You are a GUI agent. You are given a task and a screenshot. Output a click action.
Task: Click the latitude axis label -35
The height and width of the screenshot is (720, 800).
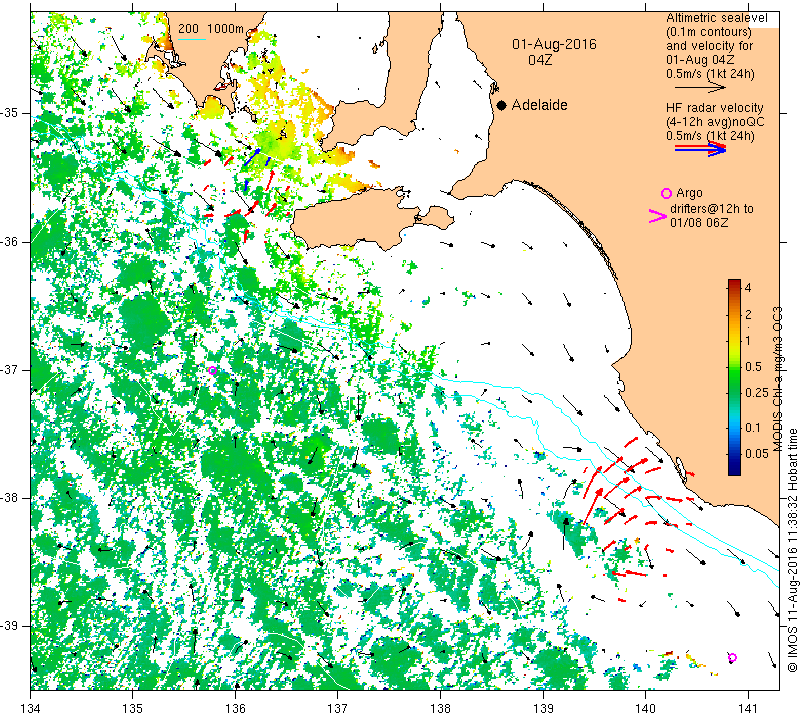coord(10,113)
